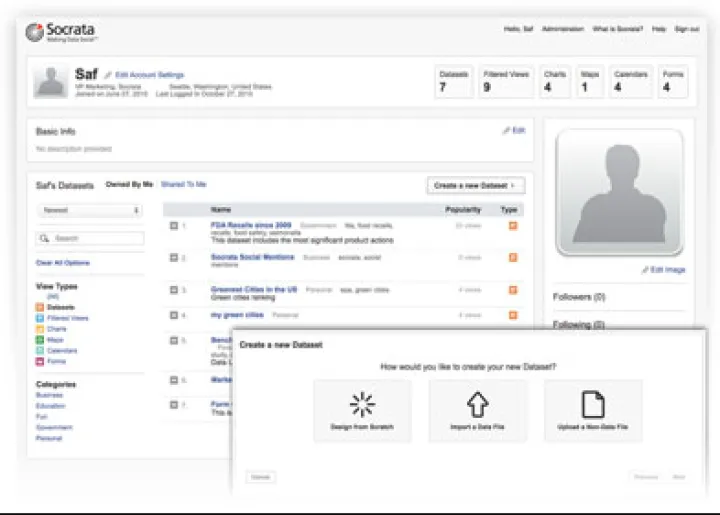Open Administration in the top menu
Image resolution: width=720 pixels, height=515 pixels.
tap(562, 30)
